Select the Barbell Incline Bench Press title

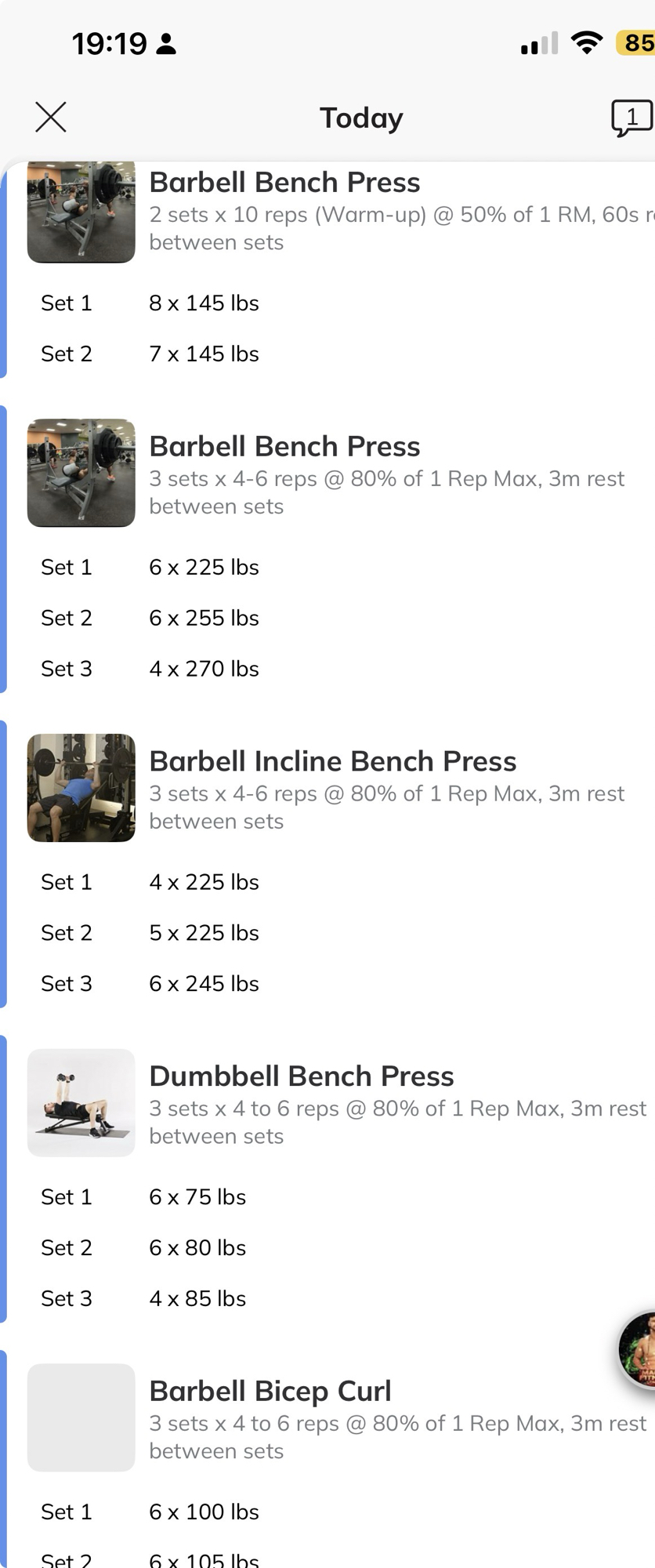[x=332, y=761]
